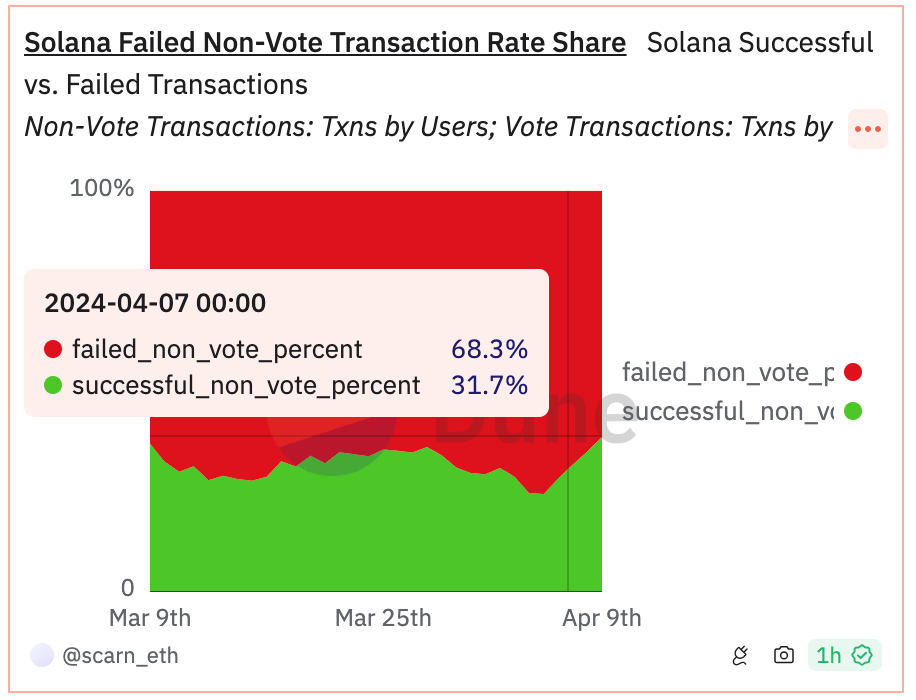Open the Solana Failed Non-Vote Transaction Rate Share link

tap(325, 43)
